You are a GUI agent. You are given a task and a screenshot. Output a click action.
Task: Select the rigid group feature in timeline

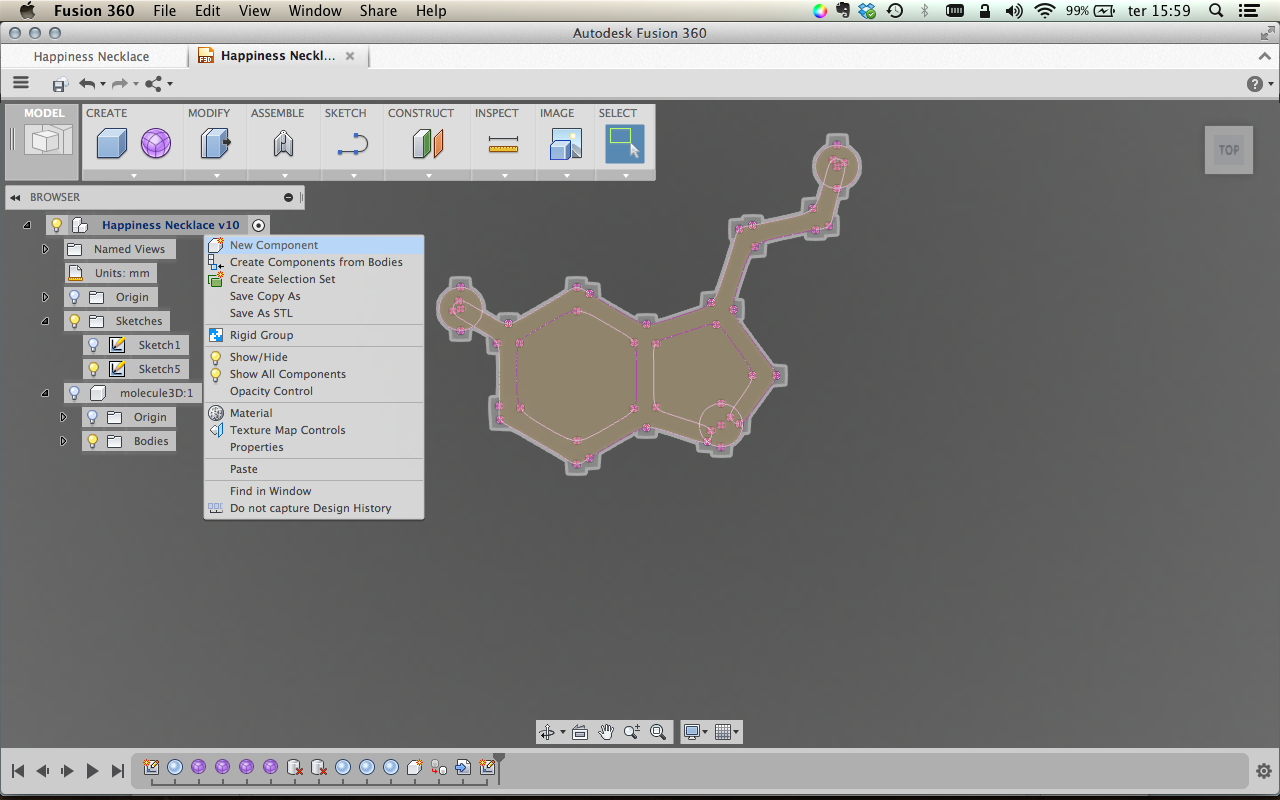[x=439, y=767]
